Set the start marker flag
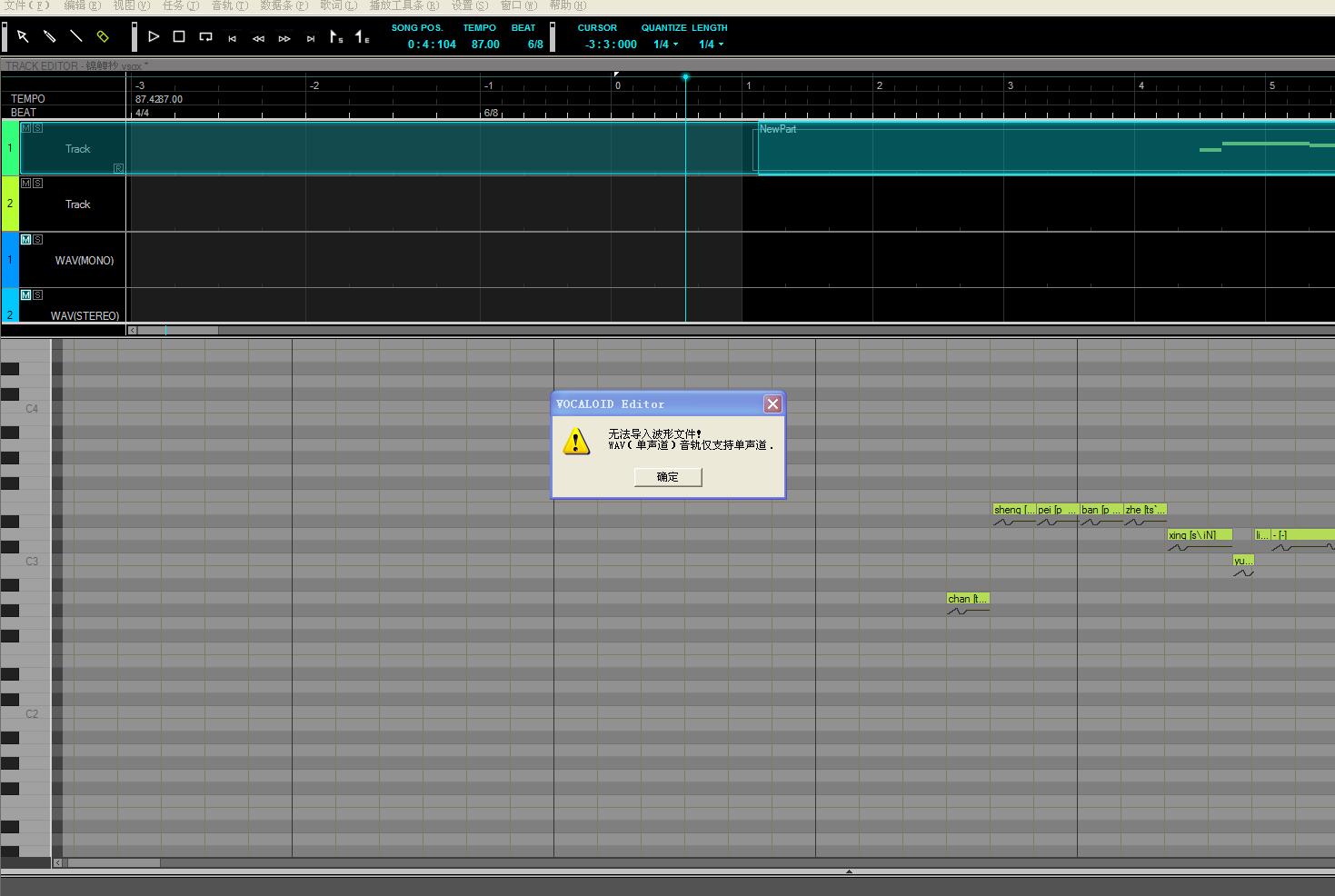1335x896 pixels. pyautogui.click(x=336, y=37)
